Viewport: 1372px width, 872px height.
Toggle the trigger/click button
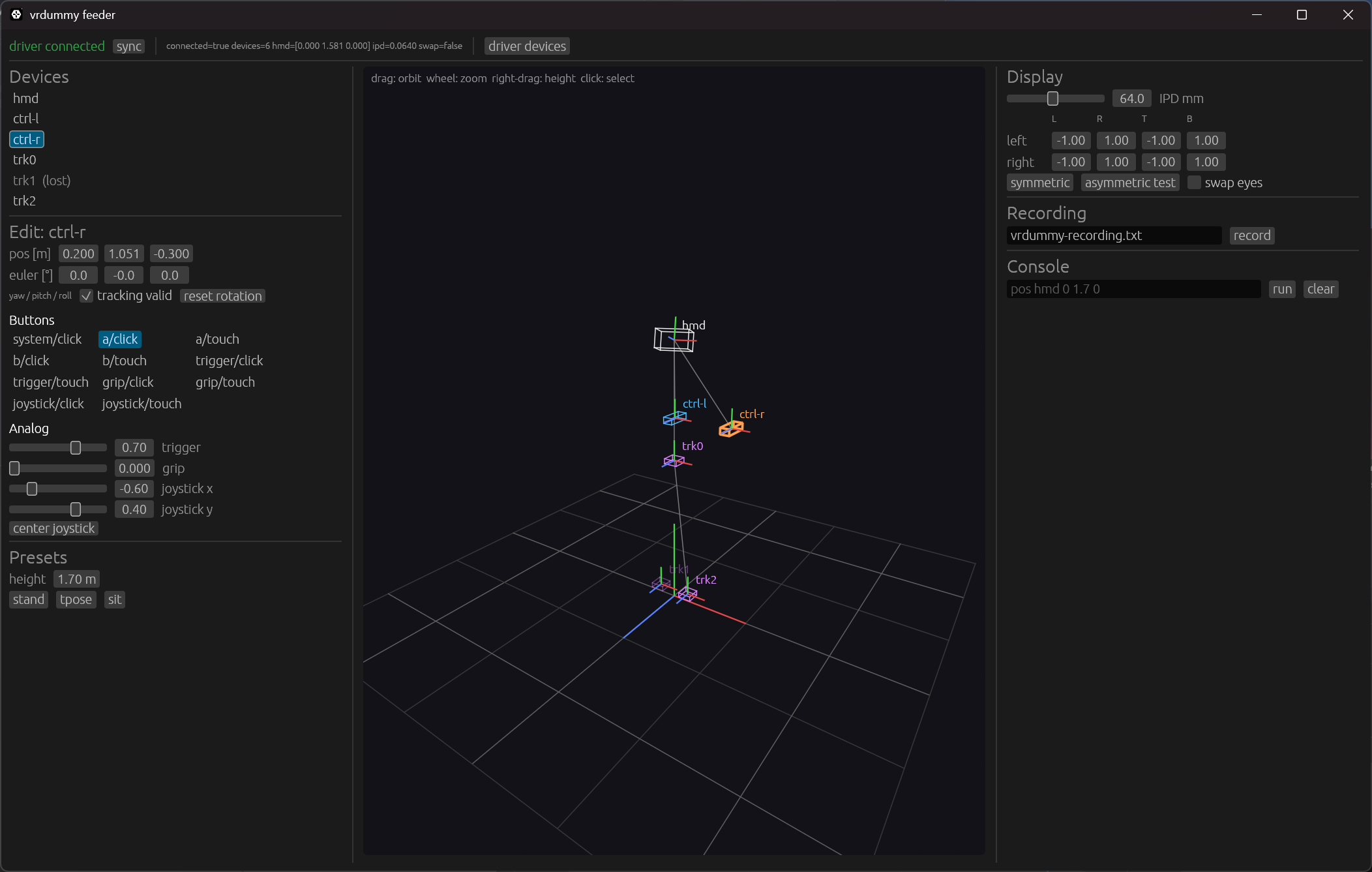coord(229,361)
